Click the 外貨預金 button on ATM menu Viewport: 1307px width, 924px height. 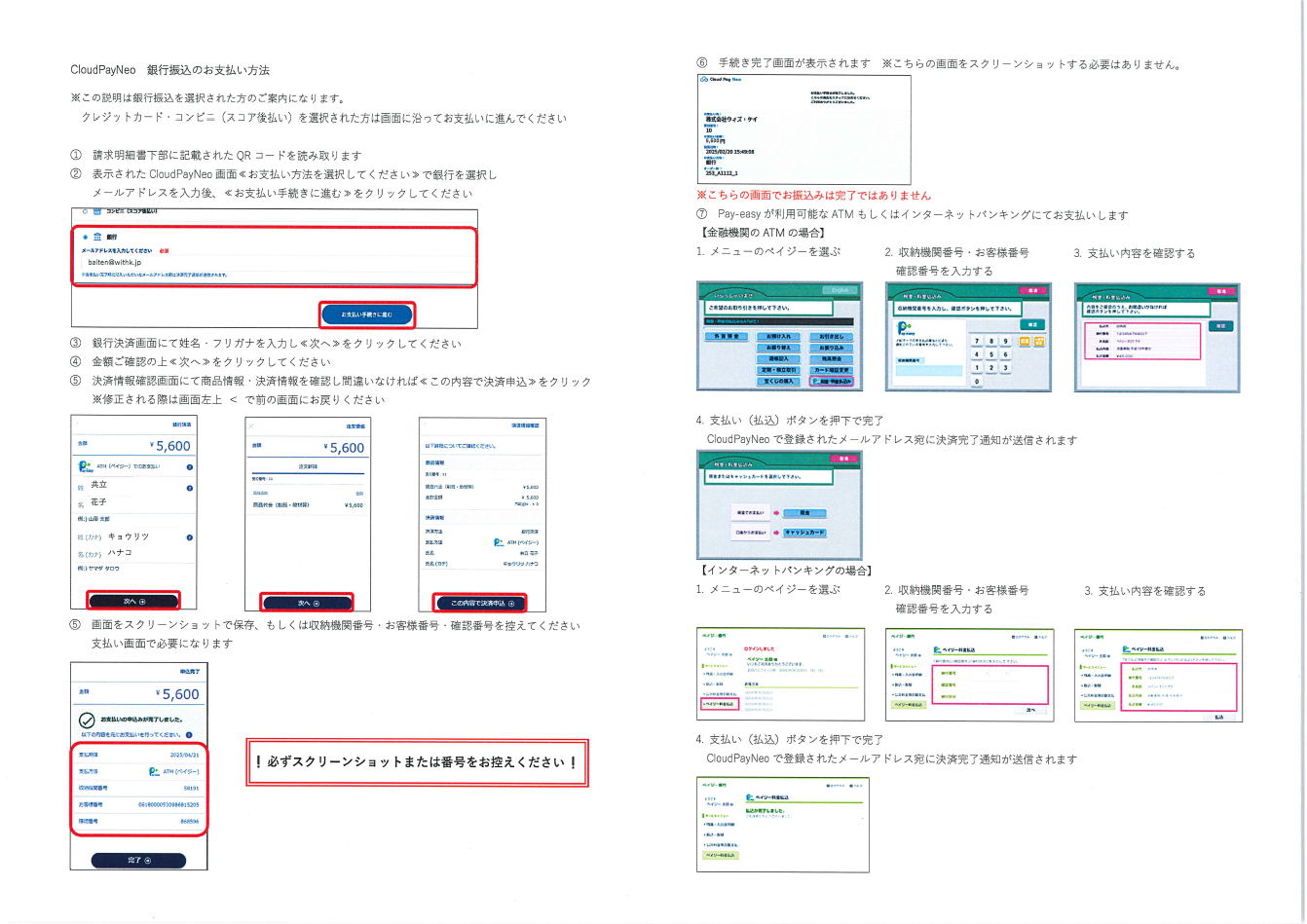727,336
